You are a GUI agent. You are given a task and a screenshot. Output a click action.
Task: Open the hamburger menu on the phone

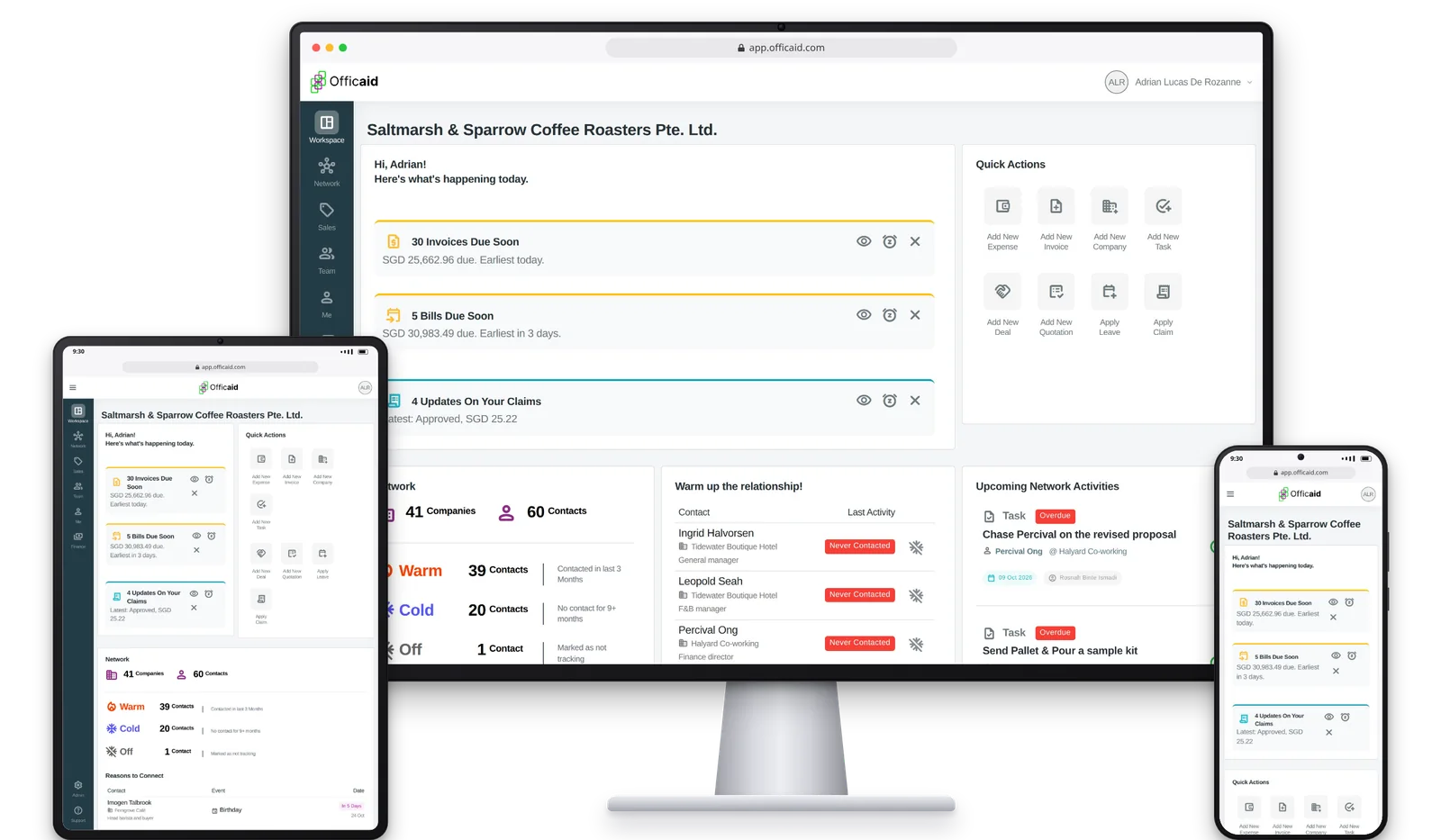tap(1230, 494)
